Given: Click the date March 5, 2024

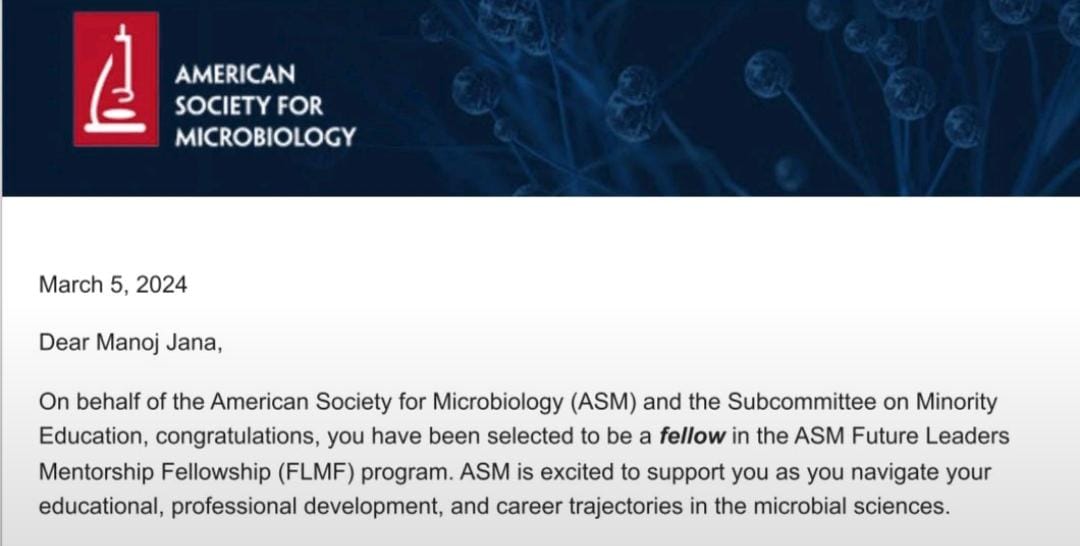Looking at the screenshot, I should [112, 285].
